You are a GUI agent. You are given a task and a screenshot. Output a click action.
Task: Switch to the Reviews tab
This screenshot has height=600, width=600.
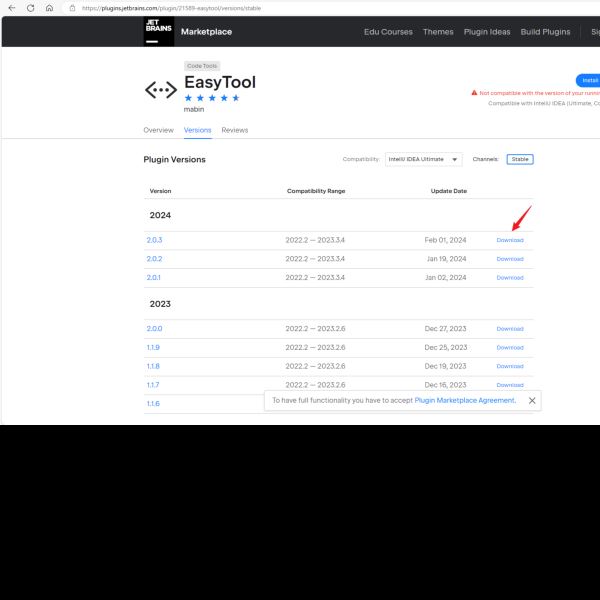click(x=235, y=130)
